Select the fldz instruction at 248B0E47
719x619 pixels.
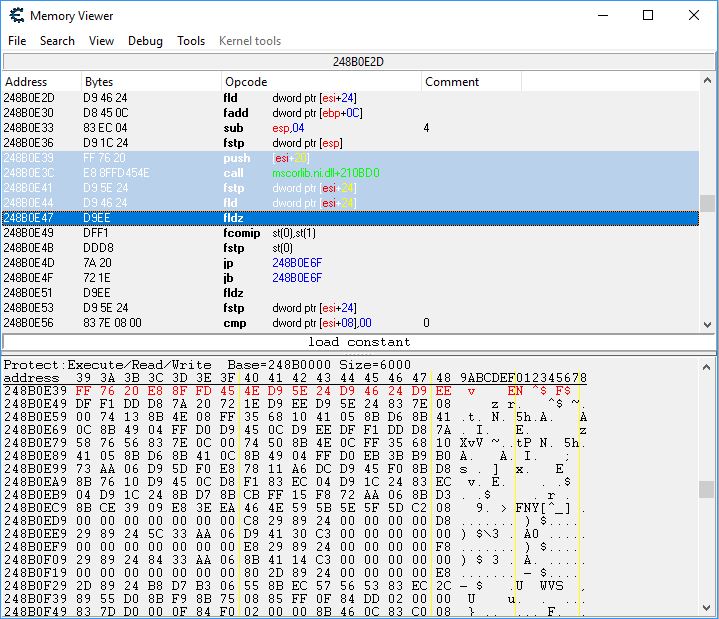point(300,218)
